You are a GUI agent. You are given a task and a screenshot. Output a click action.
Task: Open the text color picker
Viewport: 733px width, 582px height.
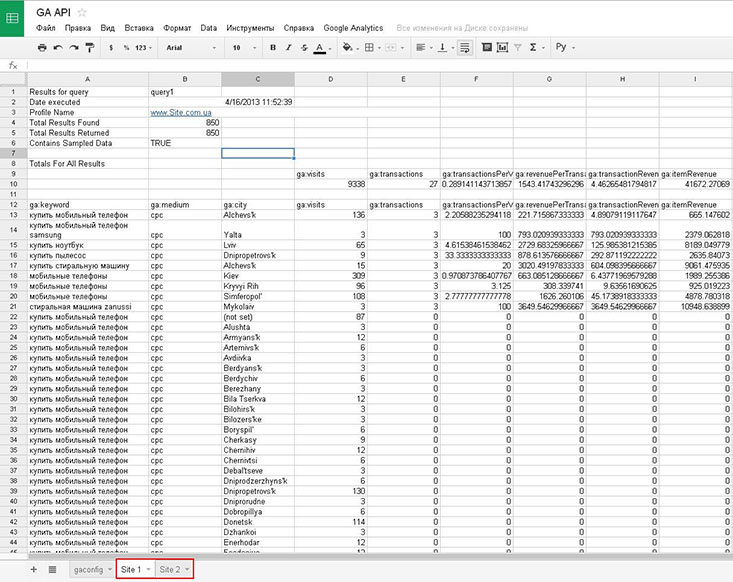(x=323, y=48)
